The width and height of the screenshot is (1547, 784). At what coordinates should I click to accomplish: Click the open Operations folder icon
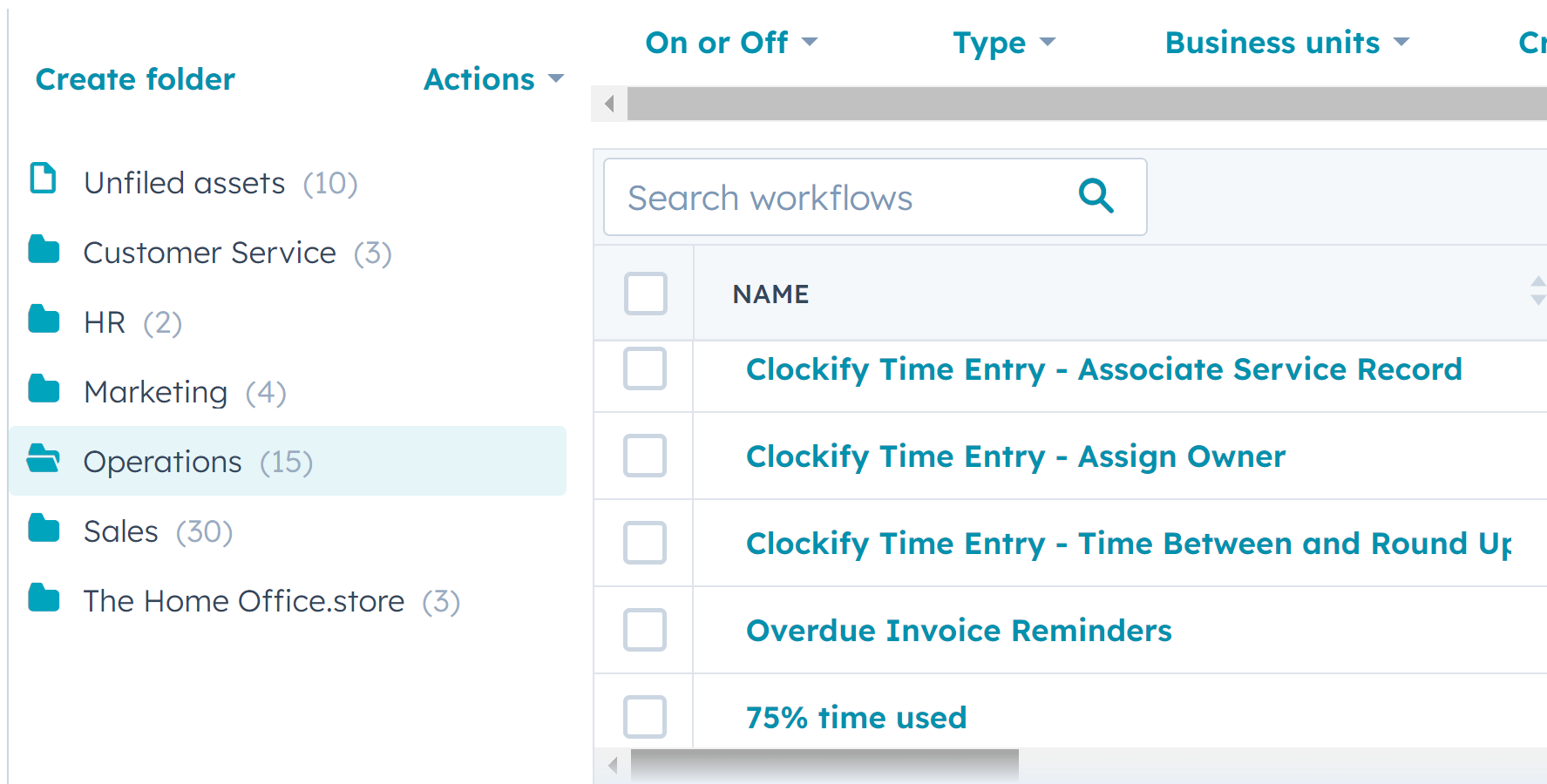coord(44,458)
